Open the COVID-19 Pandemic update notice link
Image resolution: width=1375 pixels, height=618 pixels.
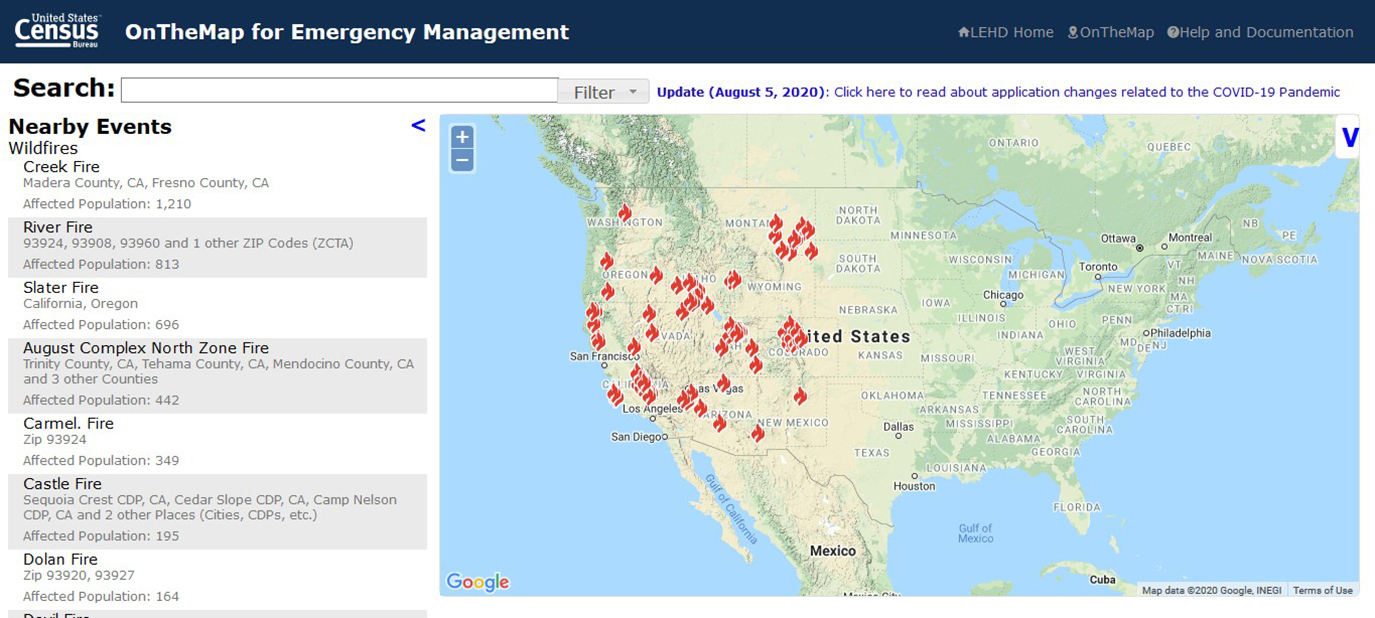pos(998,92)
